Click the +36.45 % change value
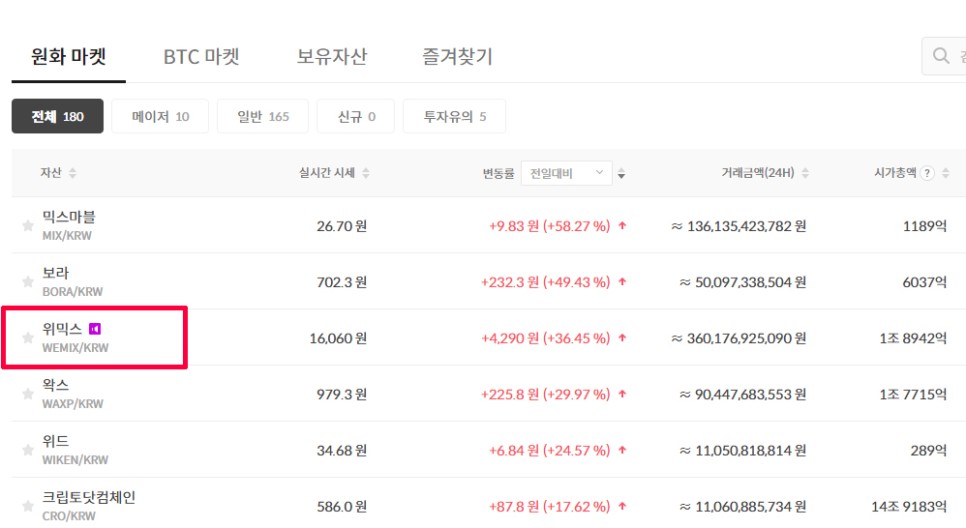 point(576,338)
